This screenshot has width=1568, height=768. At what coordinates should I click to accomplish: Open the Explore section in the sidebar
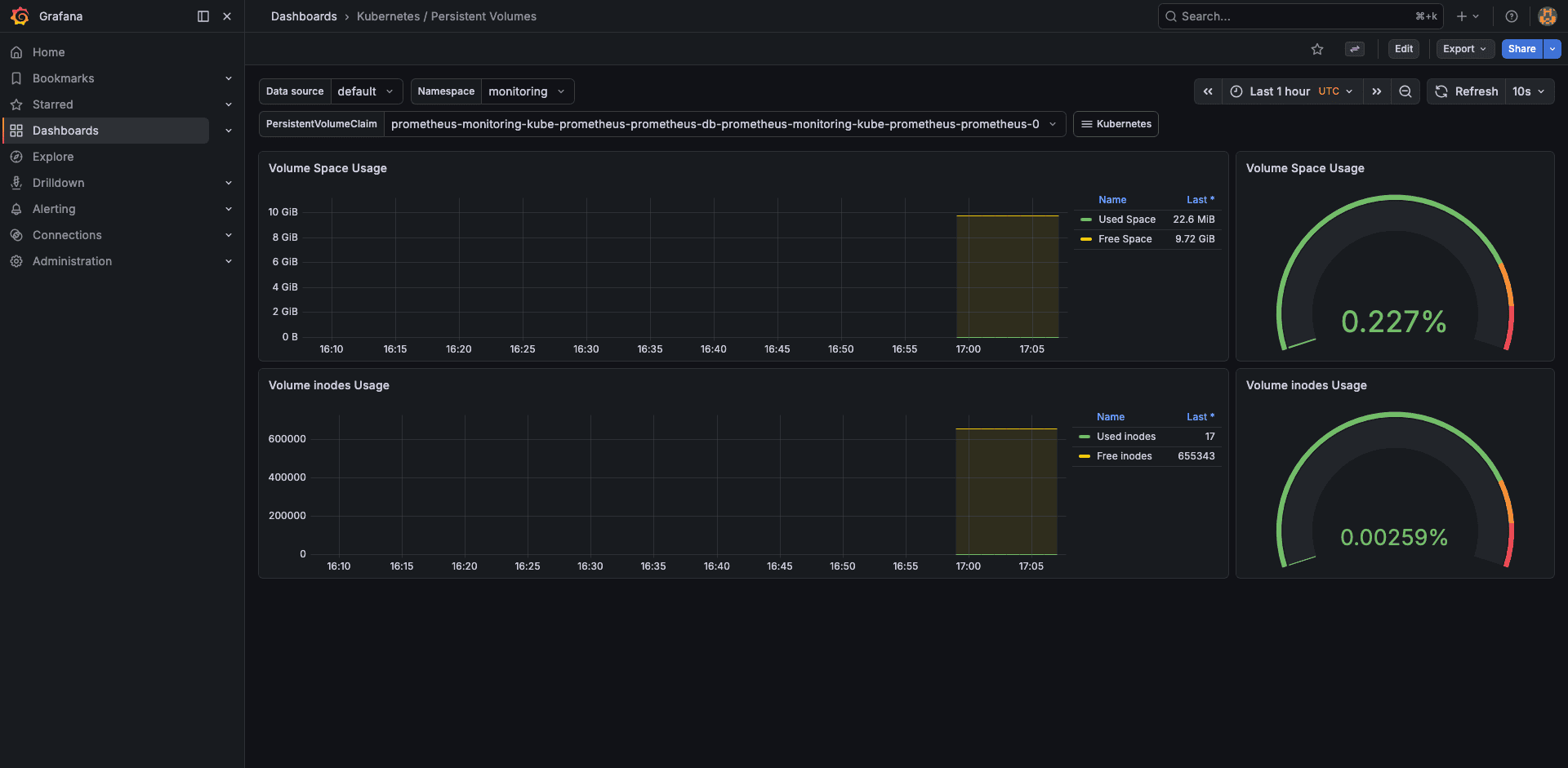click(53, 156)
